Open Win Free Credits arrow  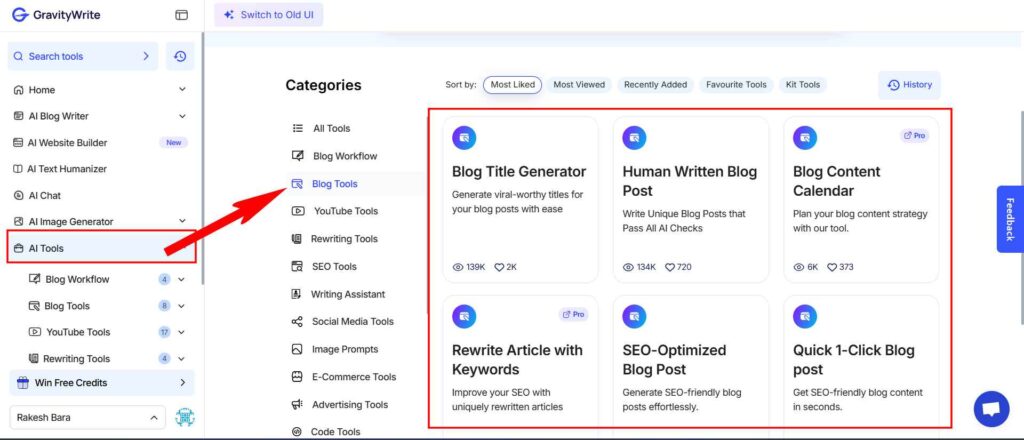pyautogui.click(x=182, y=383)
